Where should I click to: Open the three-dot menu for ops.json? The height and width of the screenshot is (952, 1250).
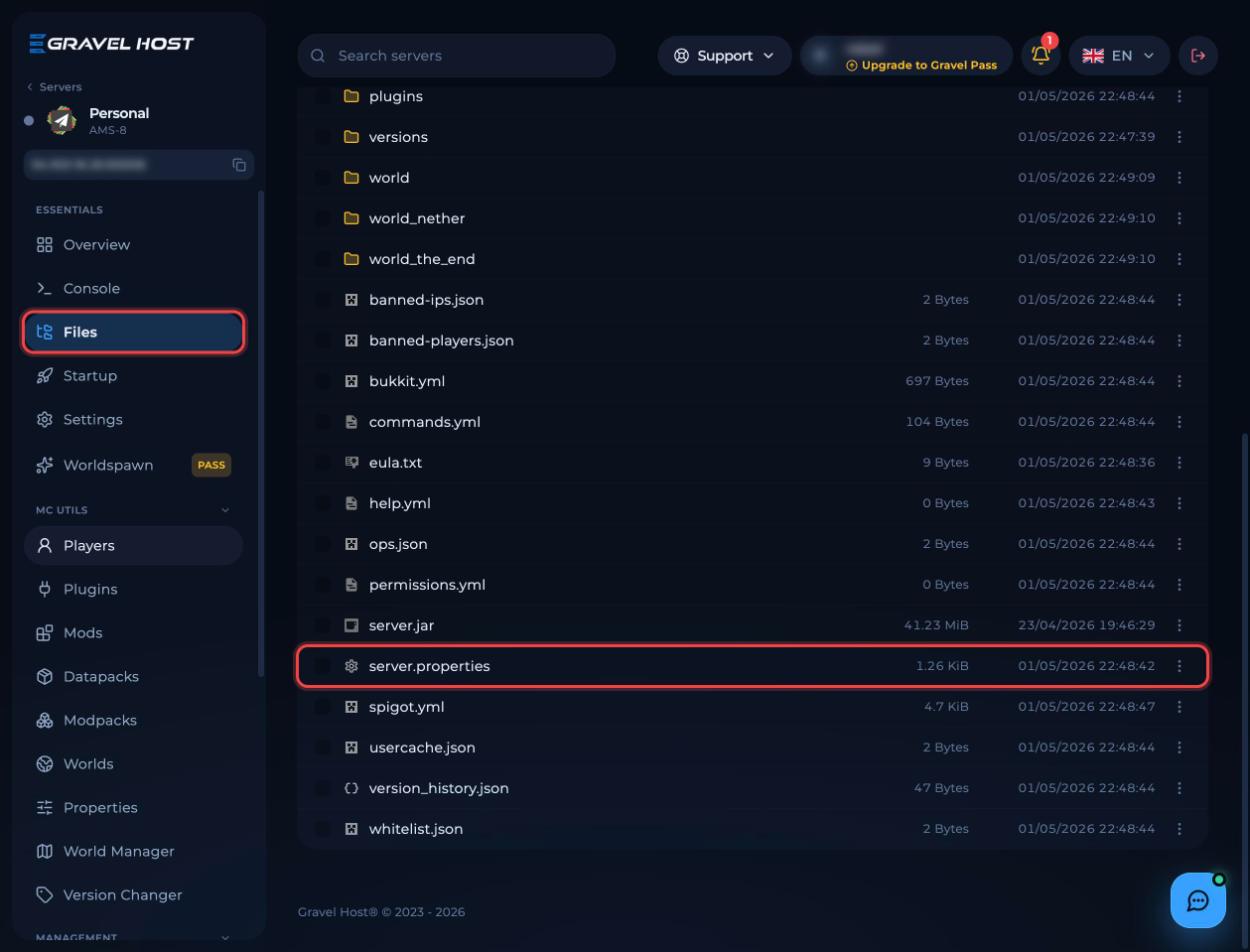(1179, 544)
